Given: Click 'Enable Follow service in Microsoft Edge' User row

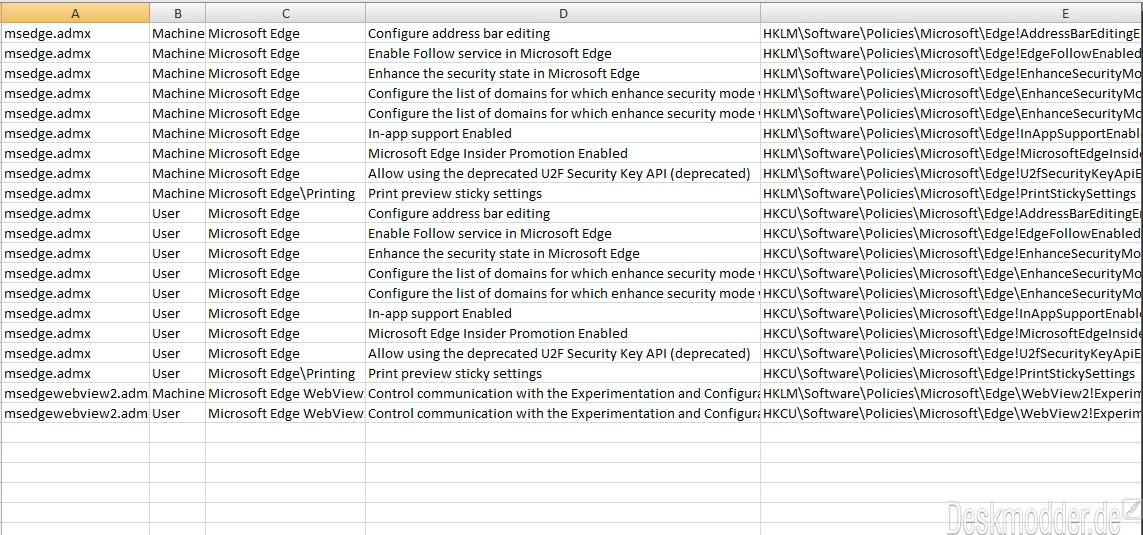Looking at the screenshot, I should click(563, 233).
